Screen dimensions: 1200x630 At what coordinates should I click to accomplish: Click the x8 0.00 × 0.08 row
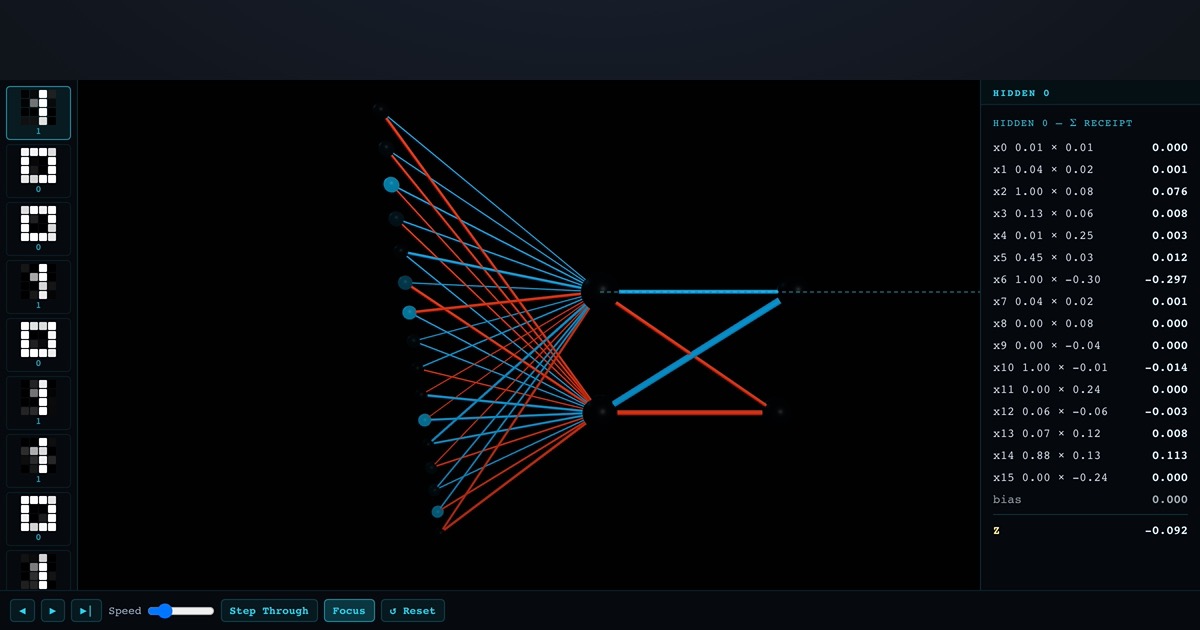coord(1090,323)
